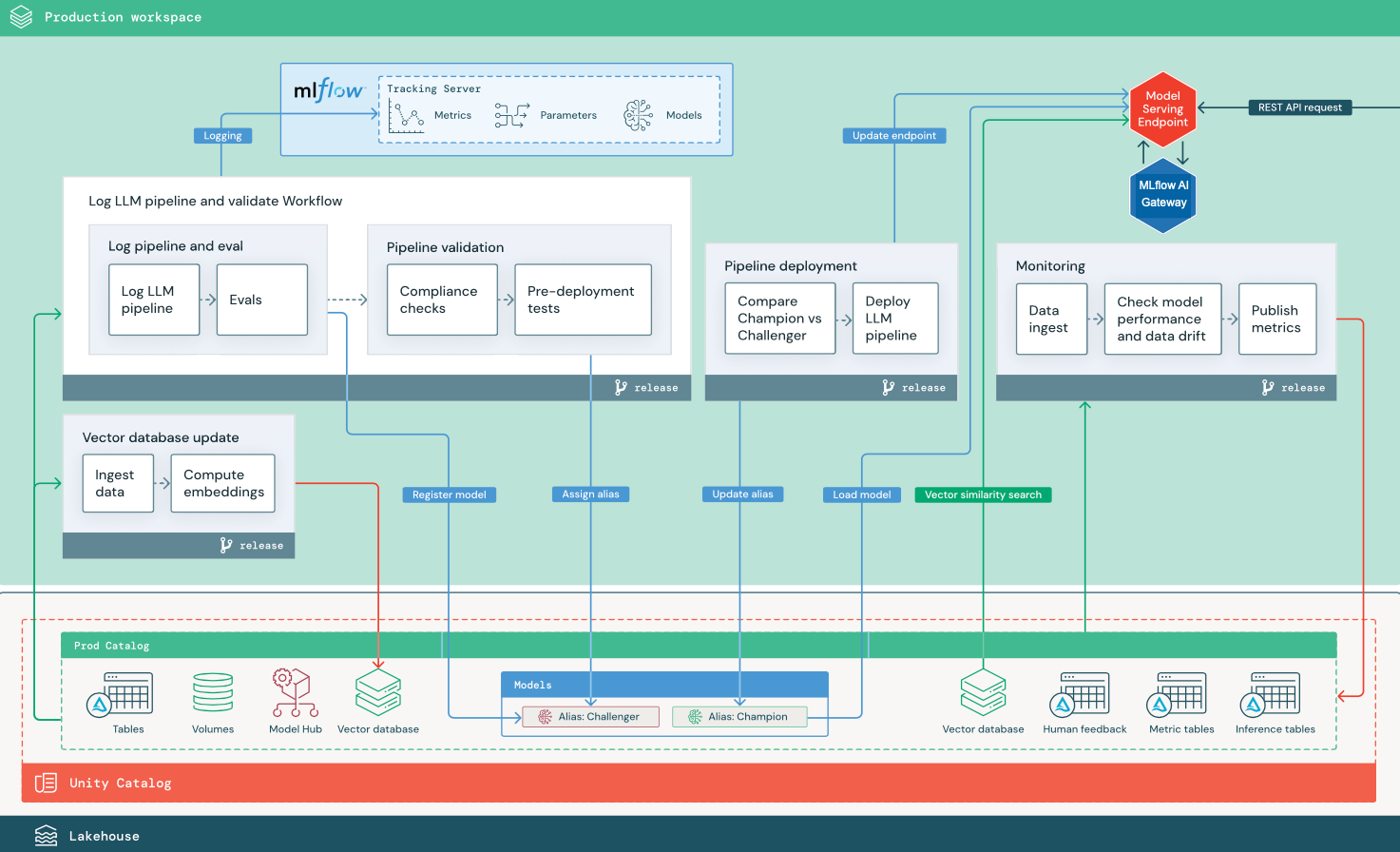1400x852 pixels.
Task: Click the Evals step box
Action: point(261,300)
